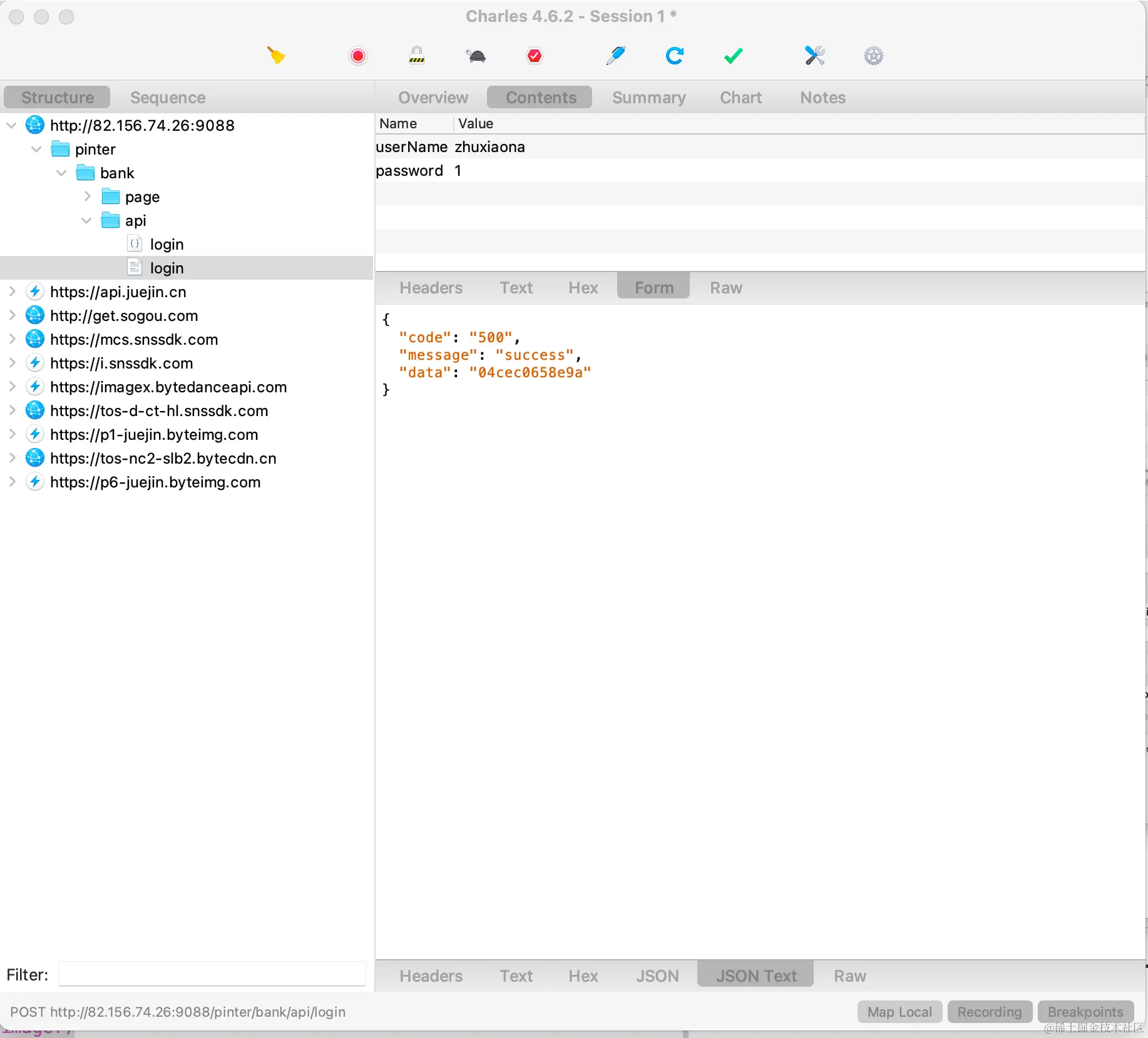
Task: Click lightning icon beside i.snssdk.com
Action: coord(35,363)
